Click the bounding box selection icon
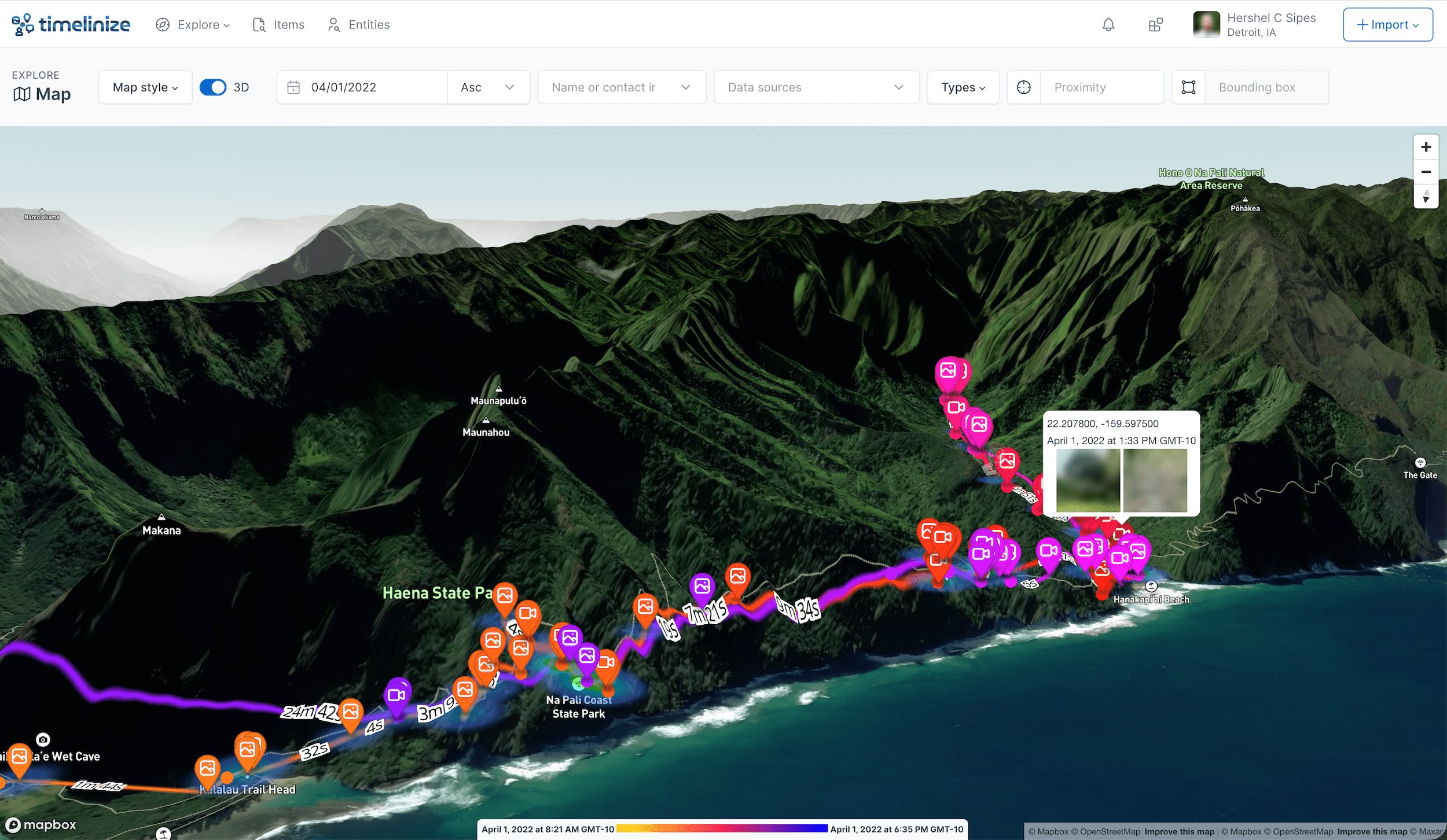Viewport: 1447px width, 840px height. (x=1188, y=87)
